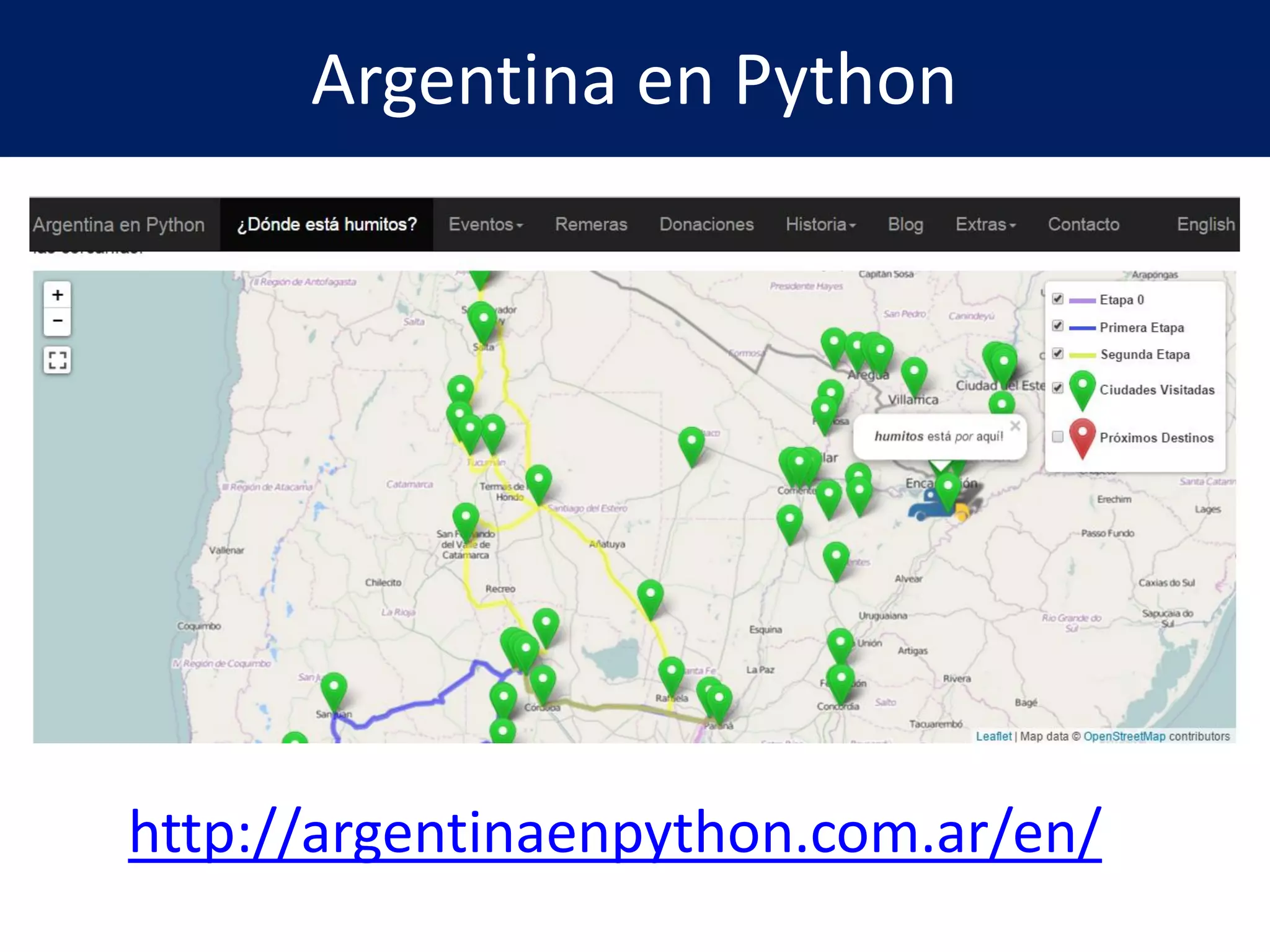Click the red Próximos Destinos legend pin
1270x952 pixels.
click(1082, 438)
